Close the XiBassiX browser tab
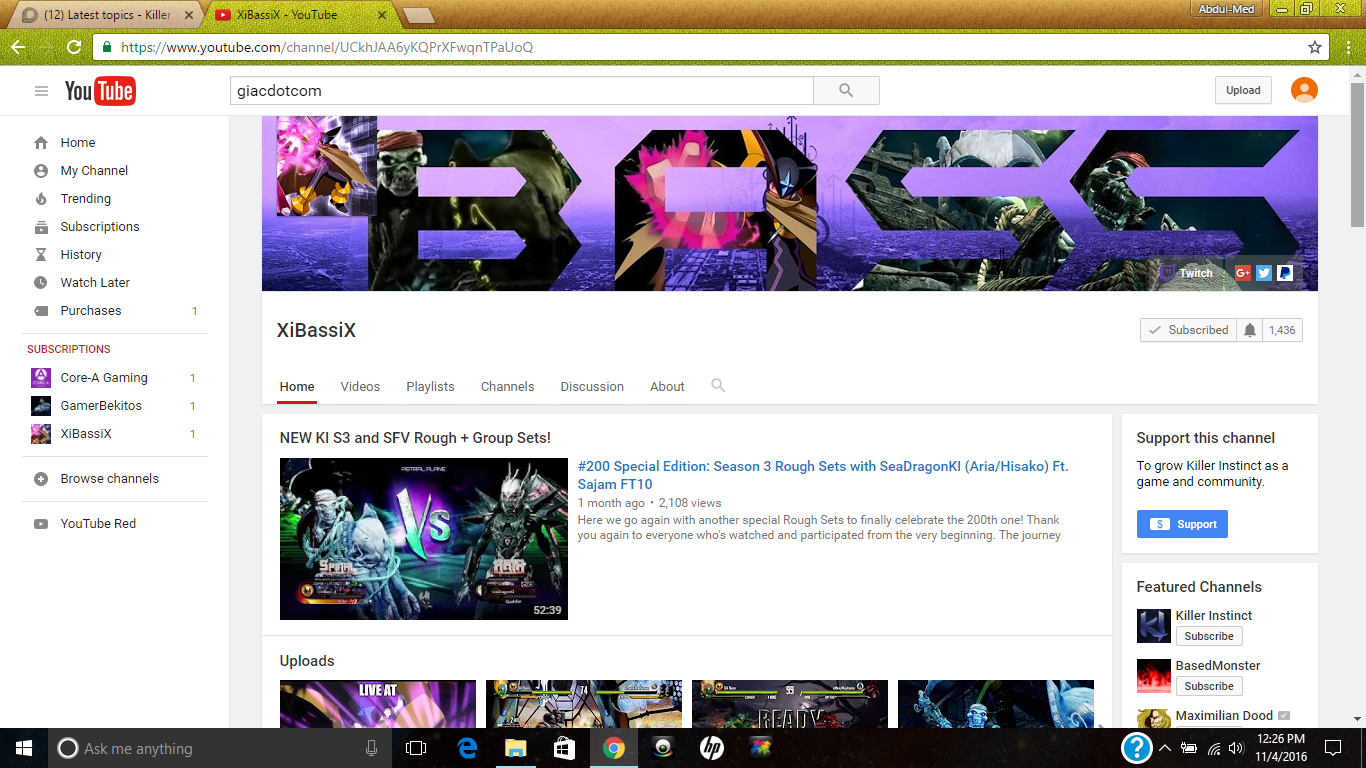Image resolution: width=1366 pixels, height=768 pixels. click(383, 15)
